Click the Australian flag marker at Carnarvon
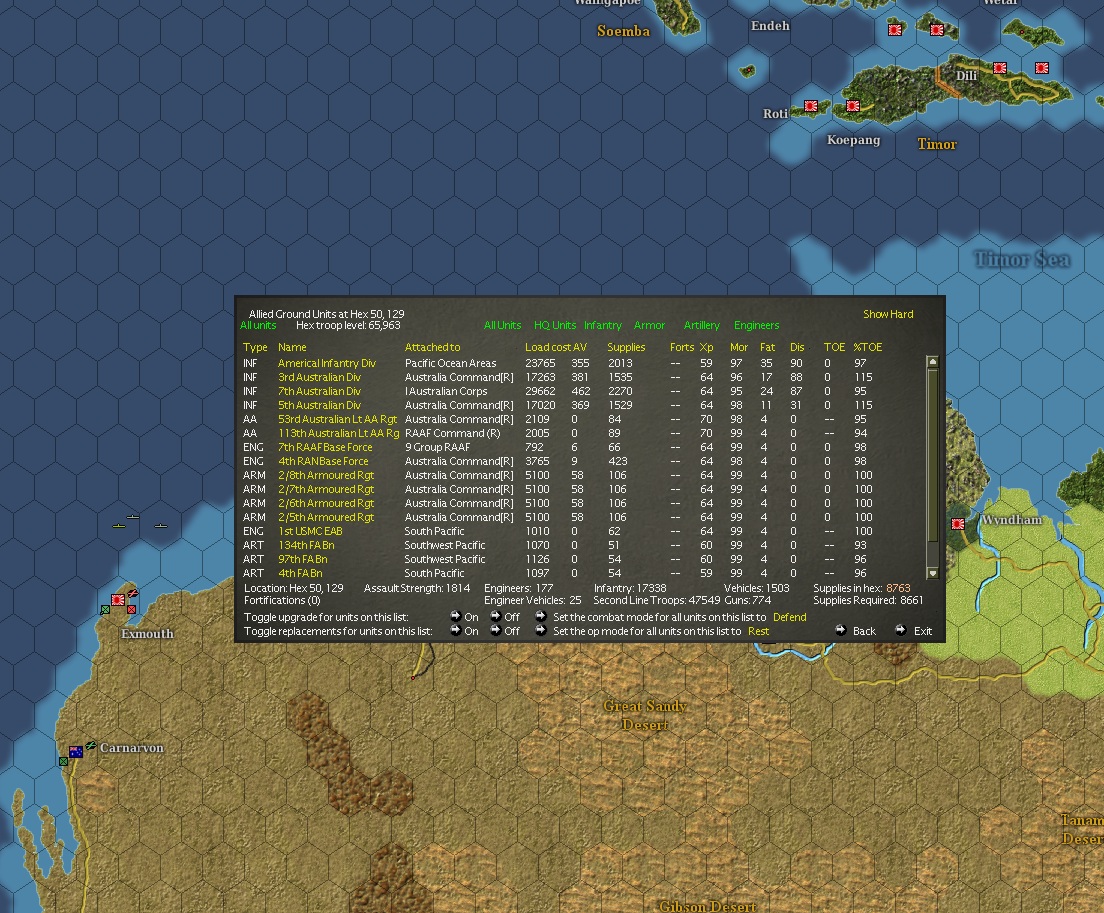Viewport: 1104px width, 913px height. click(75, 751)
